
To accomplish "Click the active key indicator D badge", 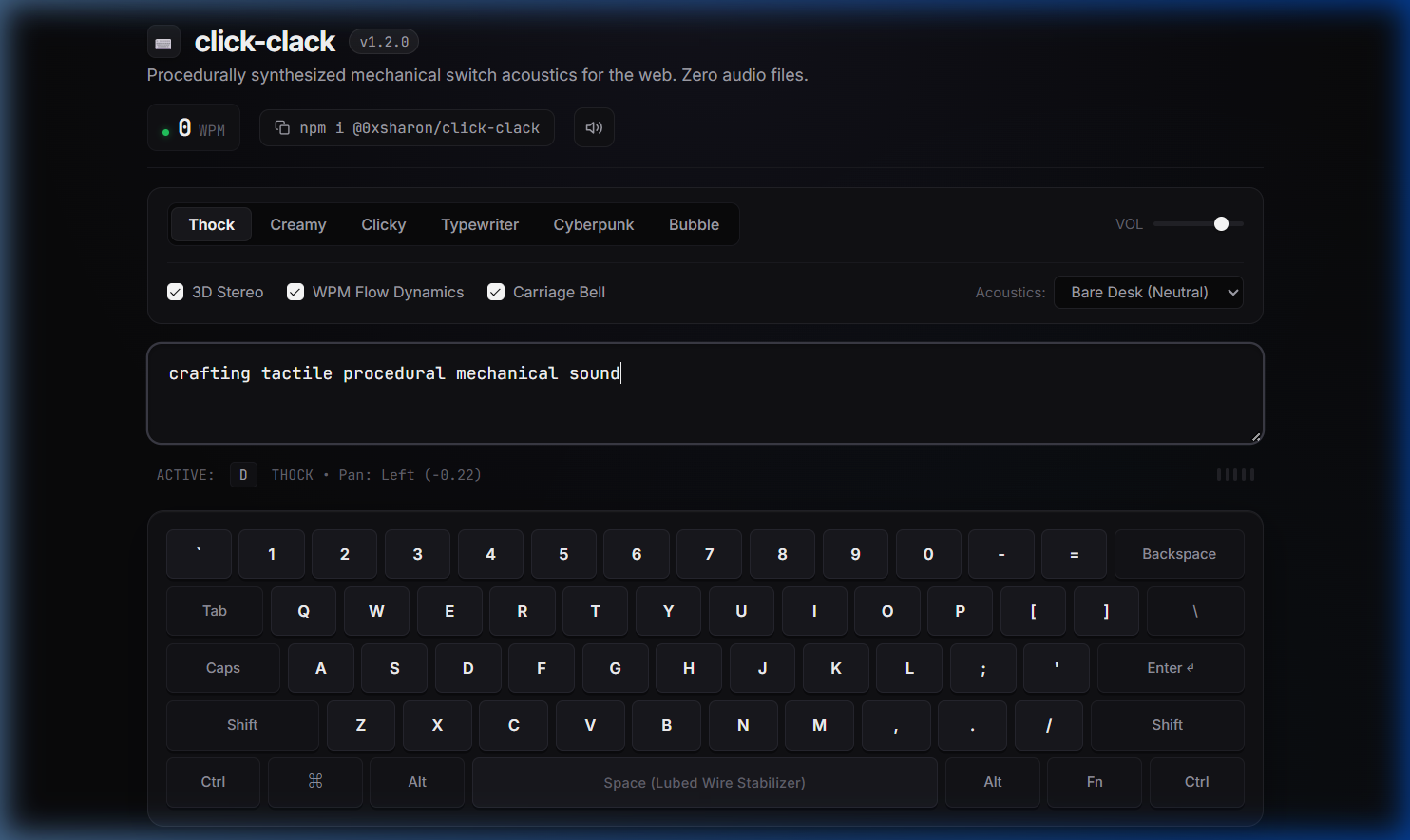I will click(243, 474).
